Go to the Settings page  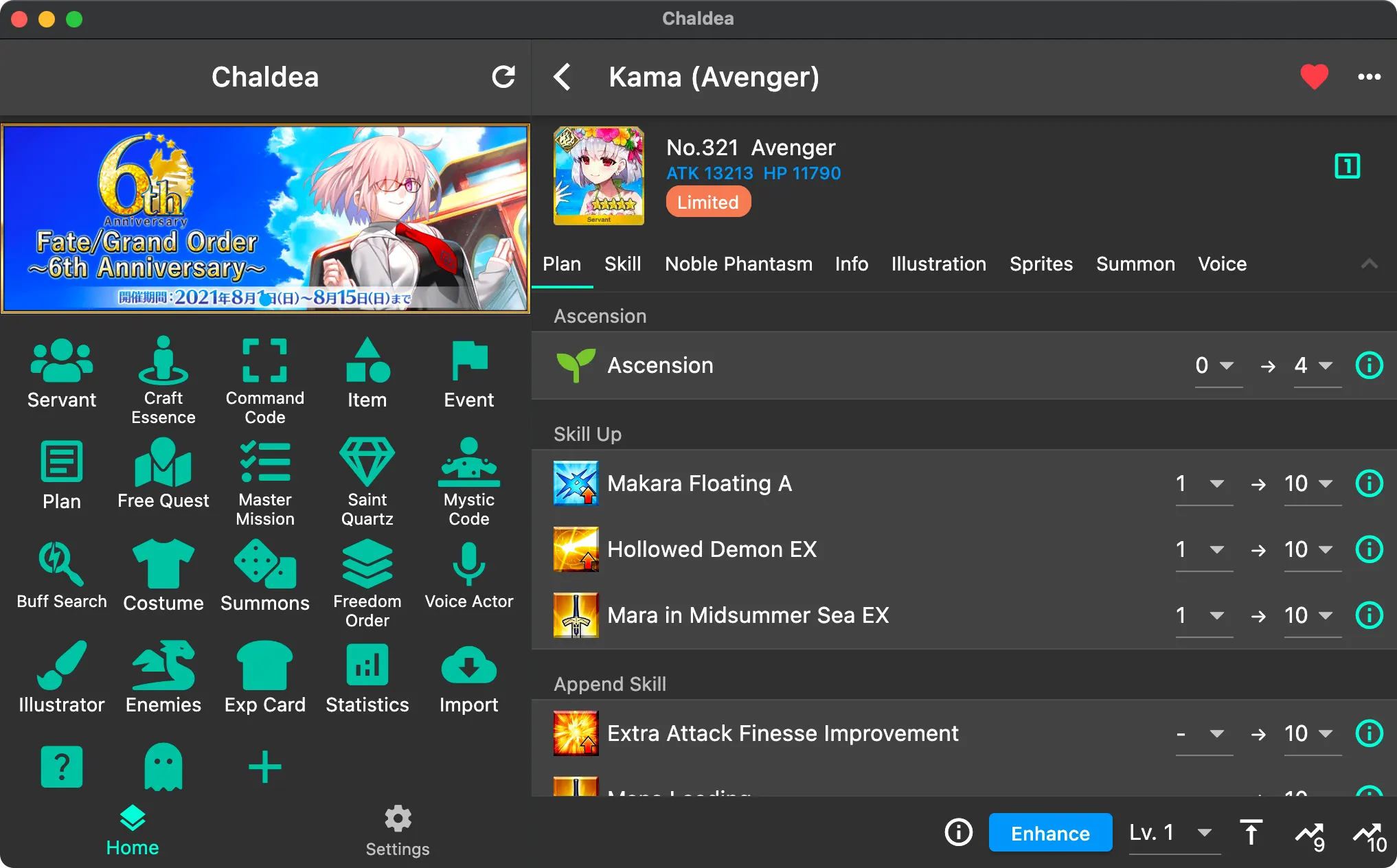[x=397, y=831]
